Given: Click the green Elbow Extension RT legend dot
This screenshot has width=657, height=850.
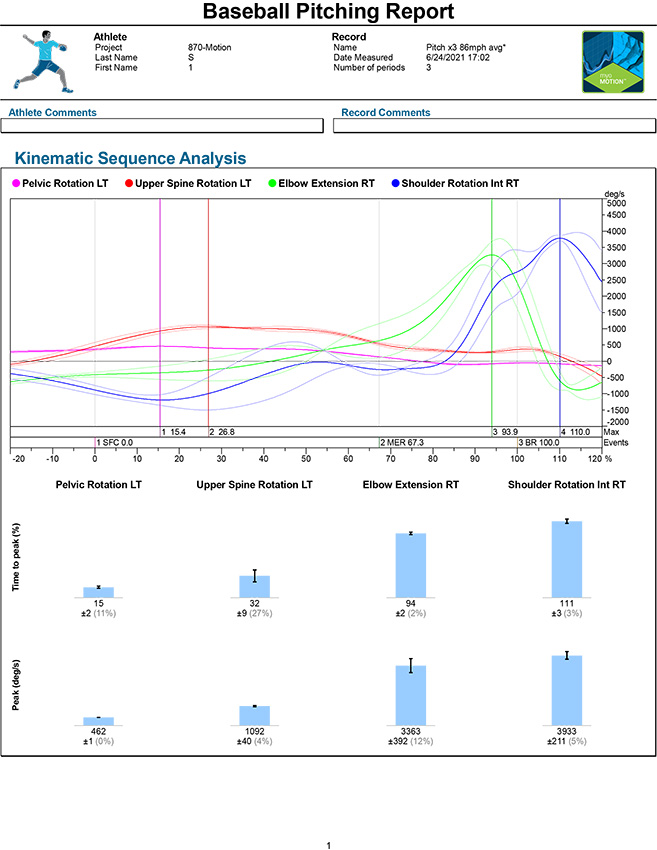Looking at the screenshot, I should (274, 183).
